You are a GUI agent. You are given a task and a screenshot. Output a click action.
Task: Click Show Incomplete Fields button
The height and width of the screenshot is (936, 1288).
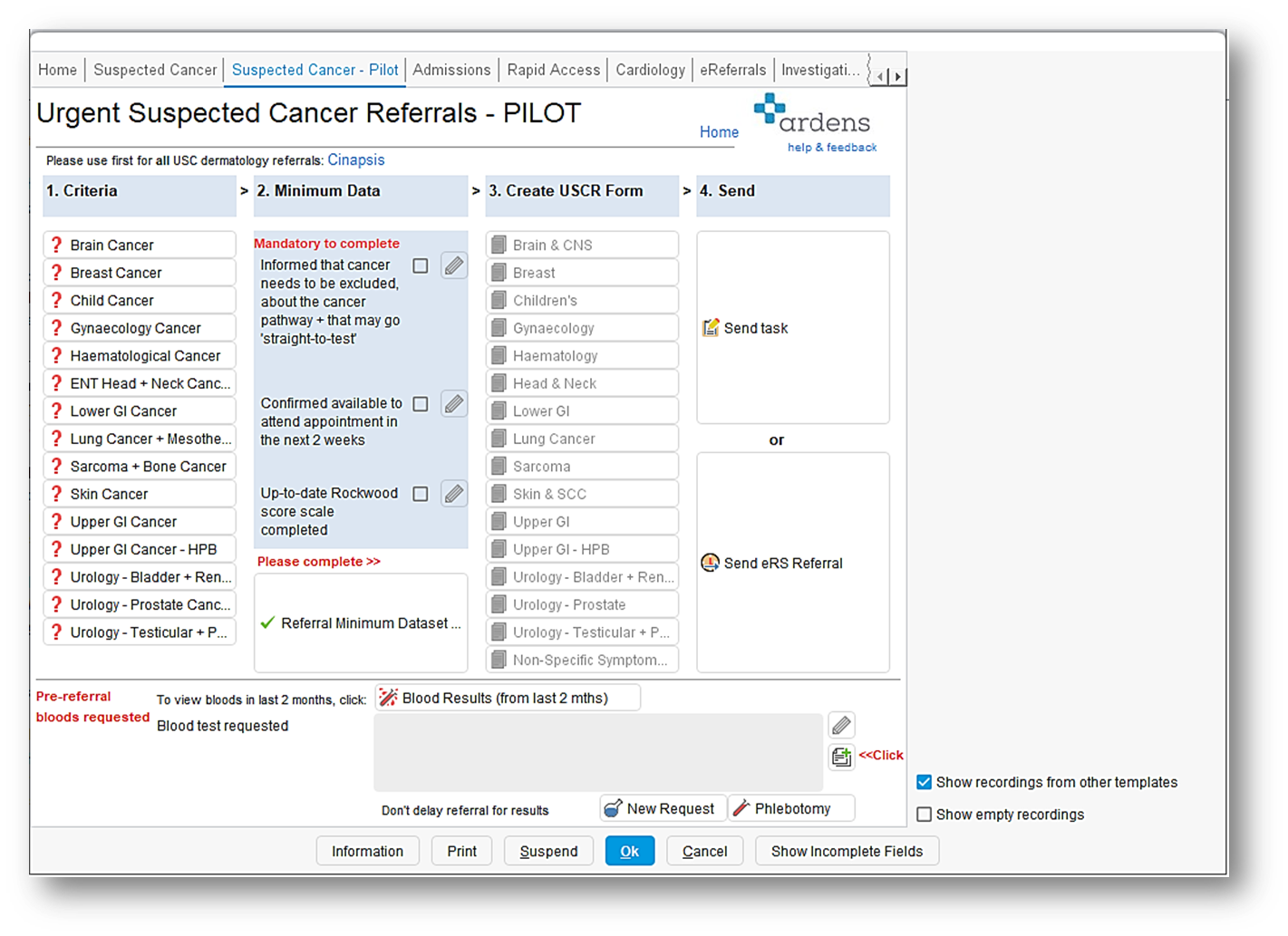point(847,851)
